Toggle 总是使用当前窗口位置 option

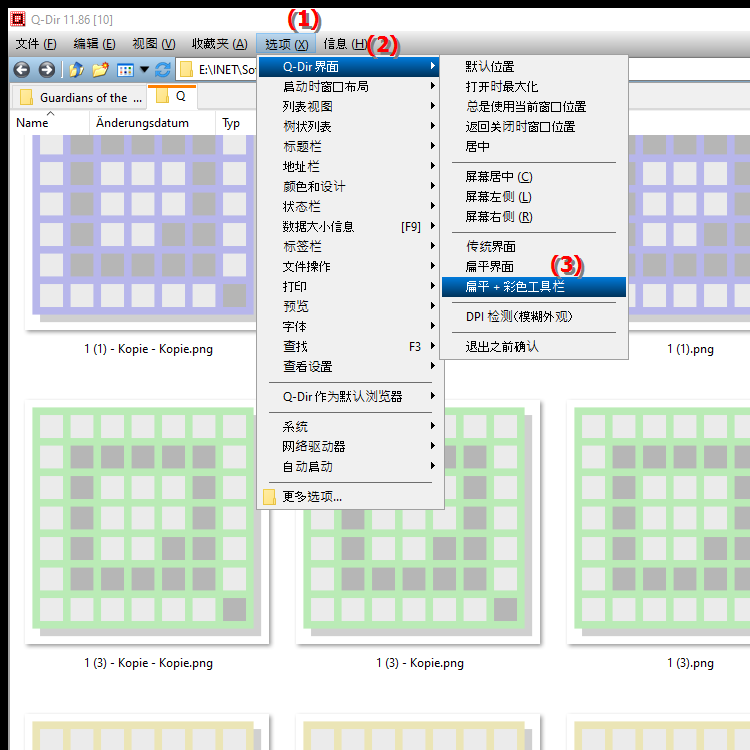[x=534, y=107]
